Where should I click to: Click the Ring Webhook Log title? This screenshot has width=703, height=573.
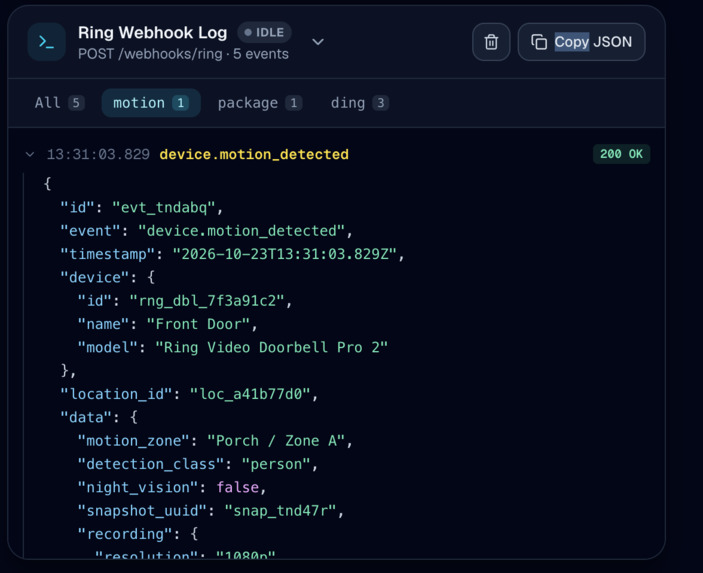(x=152, y=33)
